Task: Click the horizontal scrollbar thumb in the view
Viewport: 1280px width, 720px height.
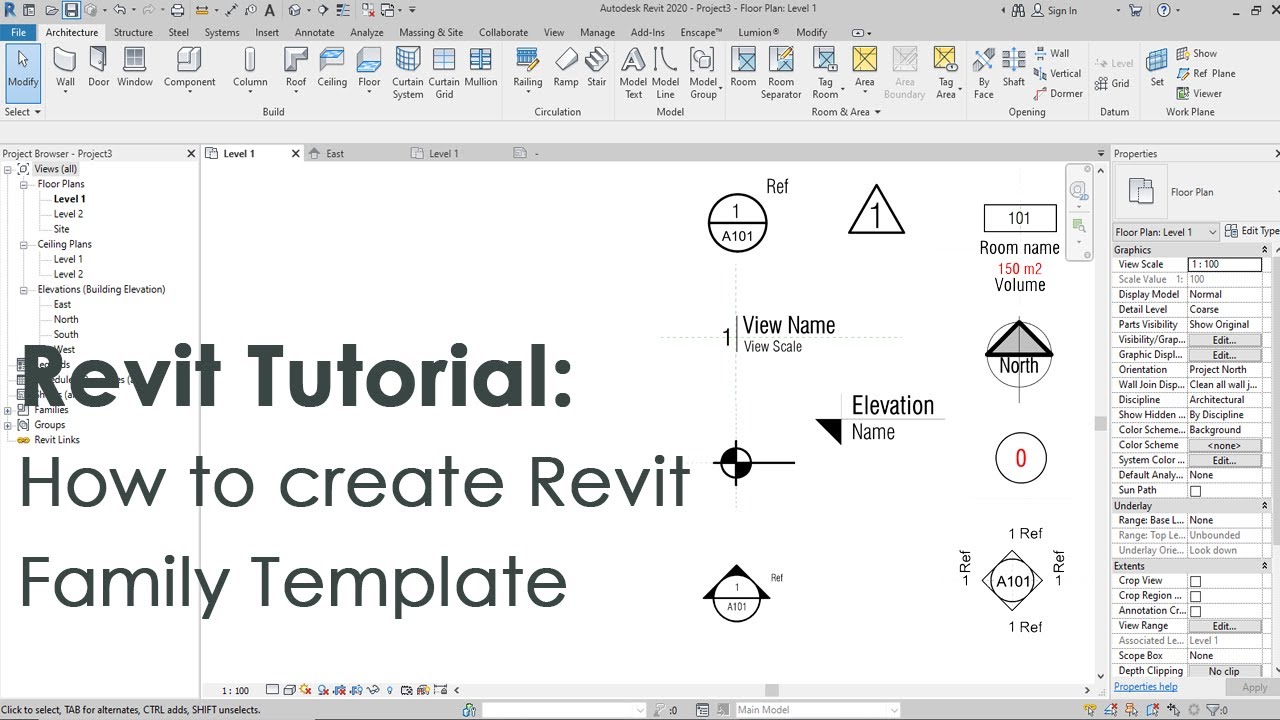Action: click(771, 690)
